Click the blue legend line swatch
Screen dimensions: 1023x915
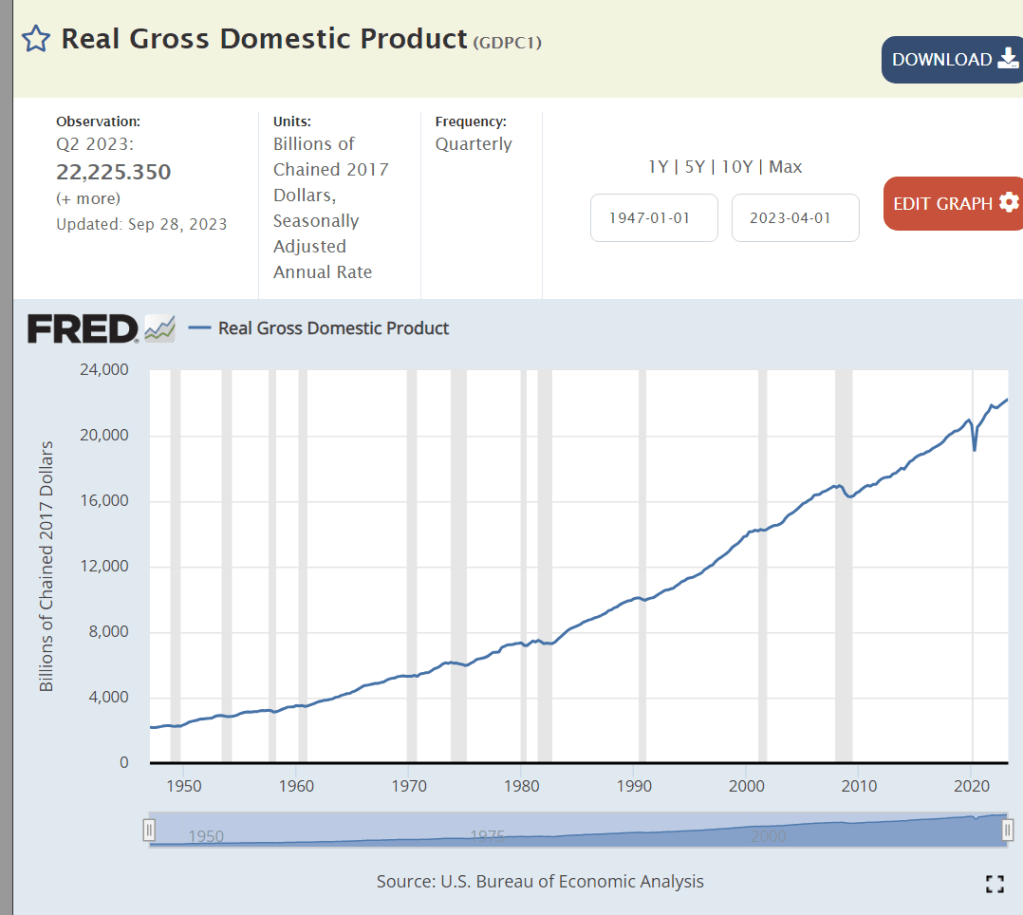coord(200,328)
